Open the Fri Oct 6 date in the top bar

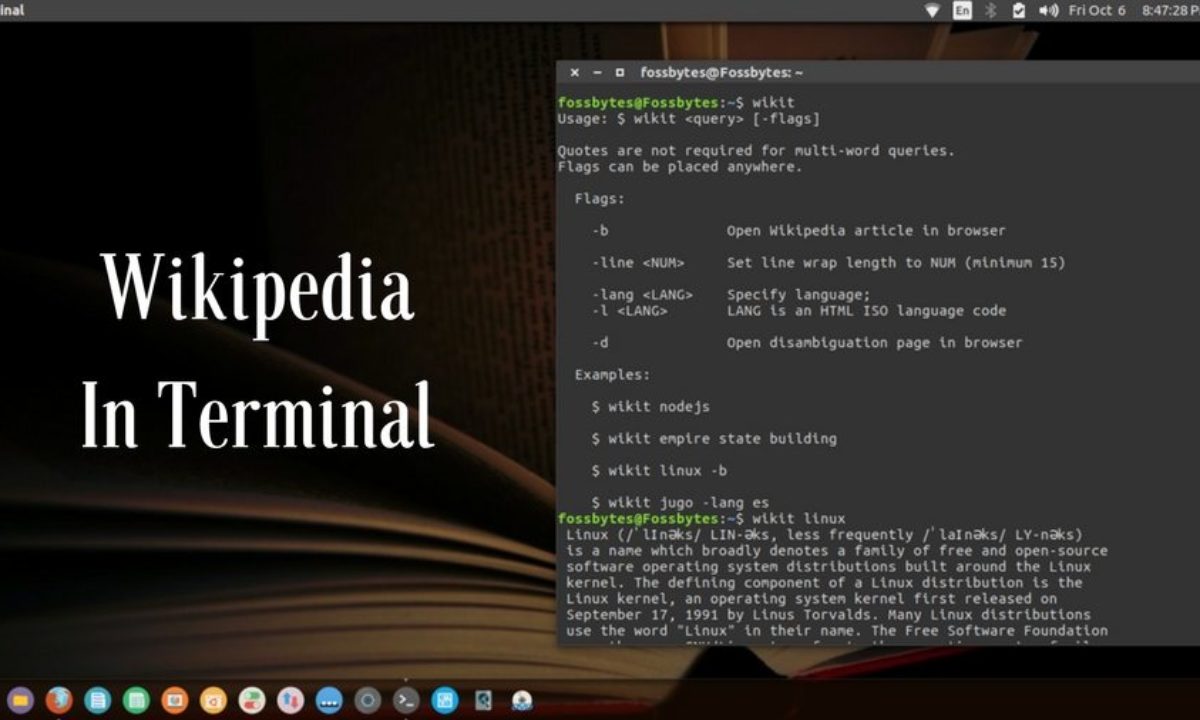[1097, 10]
